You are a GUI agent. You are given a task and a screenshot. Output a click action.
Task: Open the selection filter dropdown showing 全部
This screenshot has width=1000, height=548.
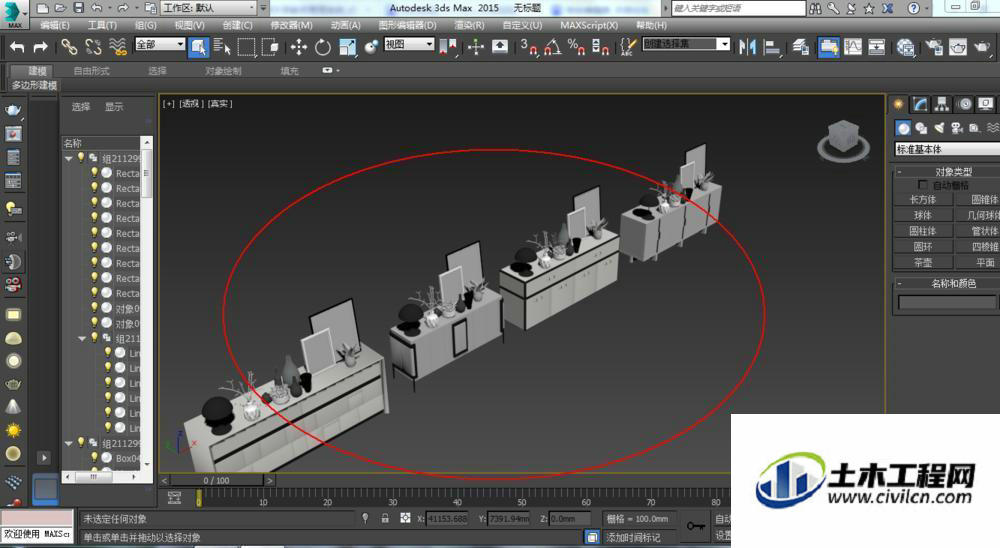[x=160, y=44]
